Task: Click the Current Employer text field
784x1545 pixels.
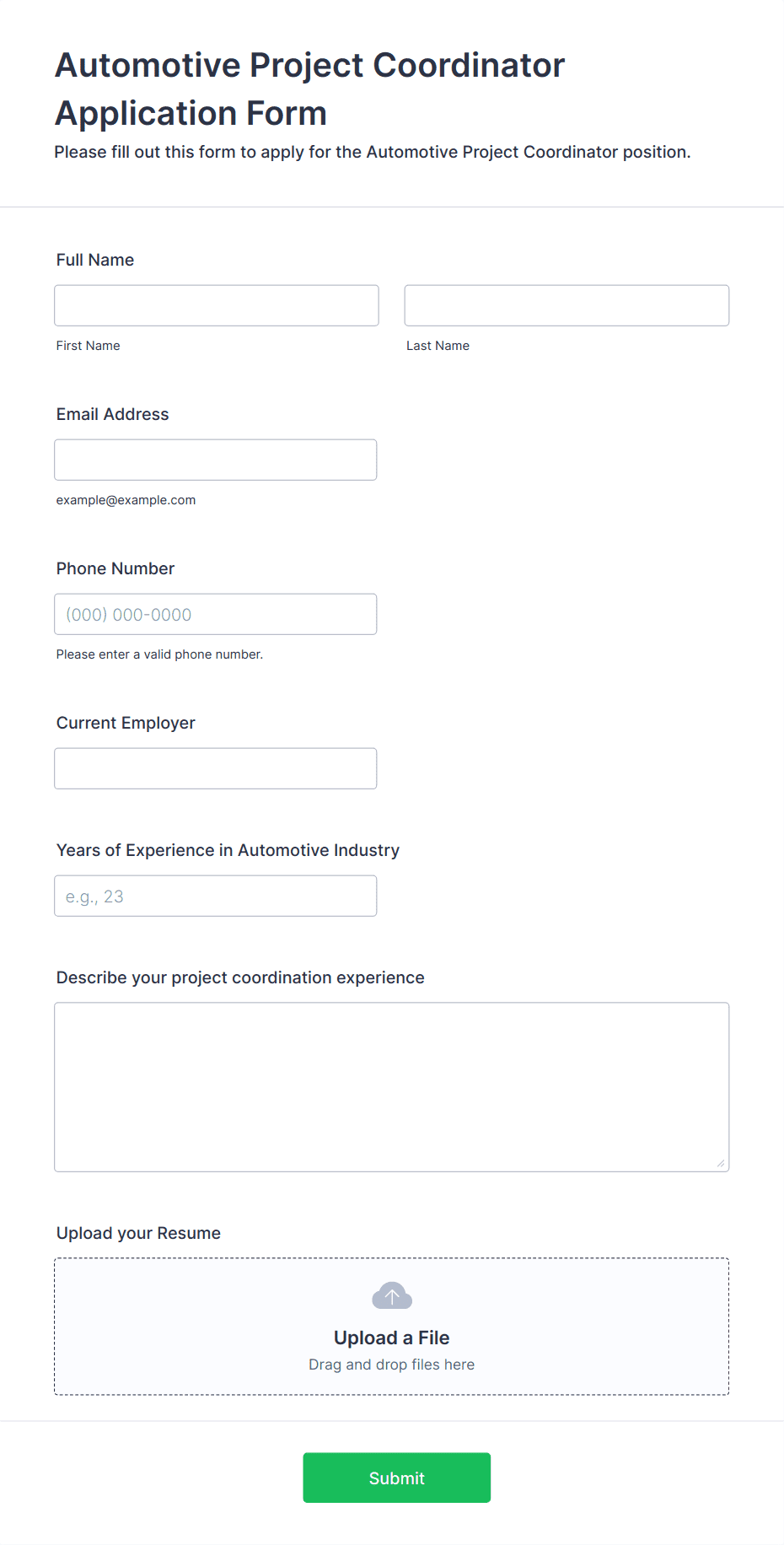Action: click(216, 768)
